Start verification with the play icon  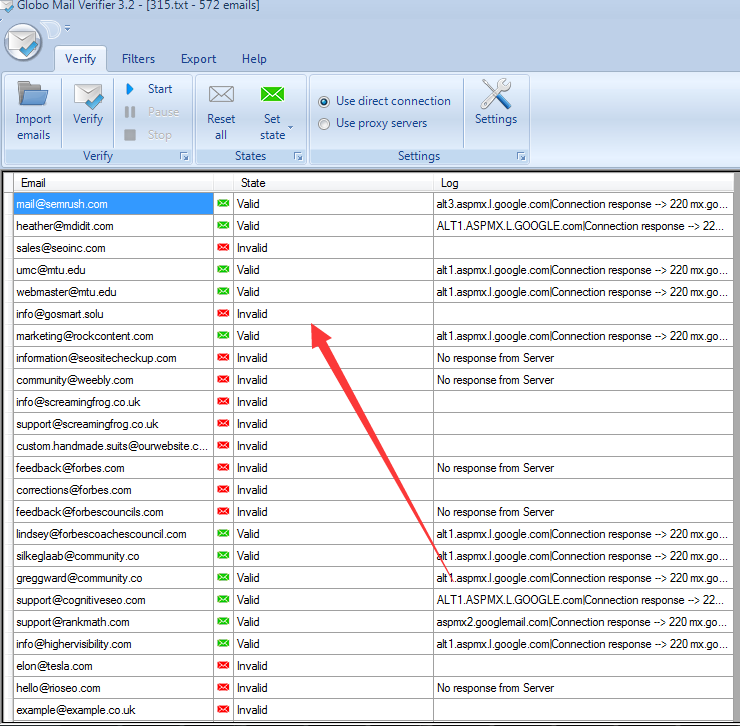coord(130,89)
